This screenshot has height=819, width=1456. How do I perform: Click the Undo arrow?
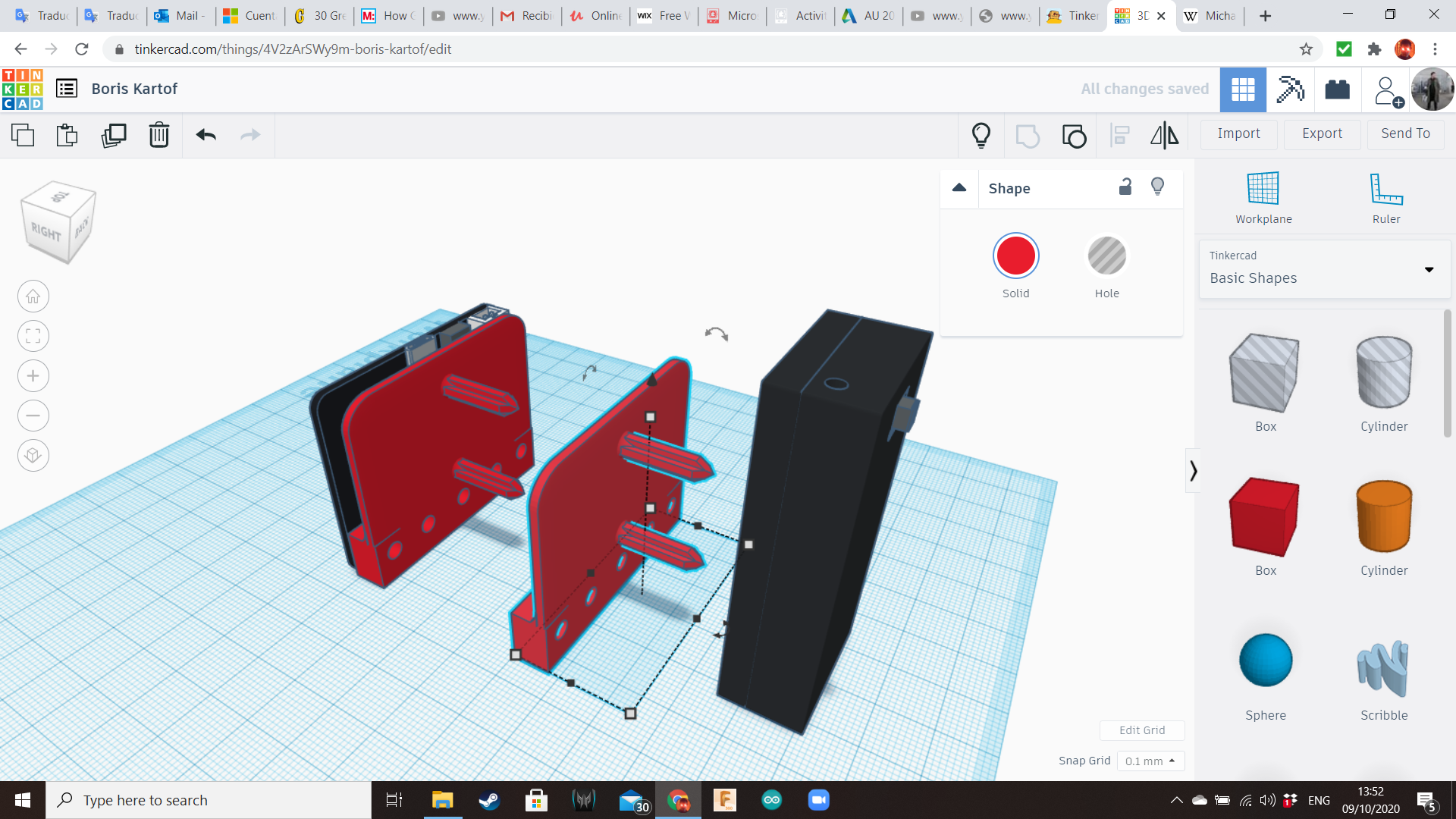click(x=206, y=136)
